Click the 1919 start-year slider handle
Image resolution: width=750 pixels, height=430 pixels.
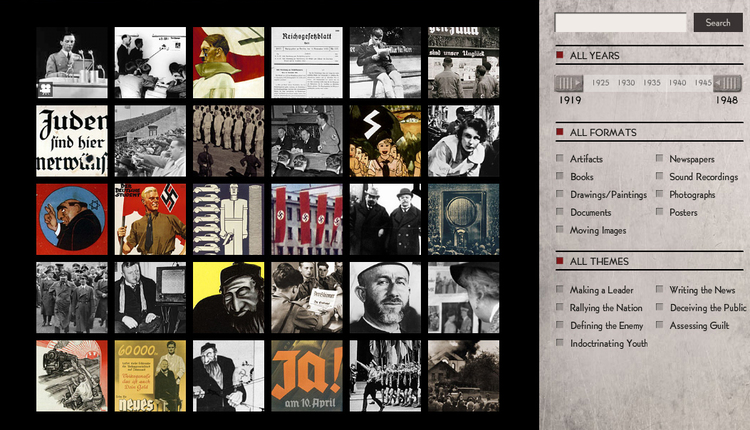click(x=569, y=83)
